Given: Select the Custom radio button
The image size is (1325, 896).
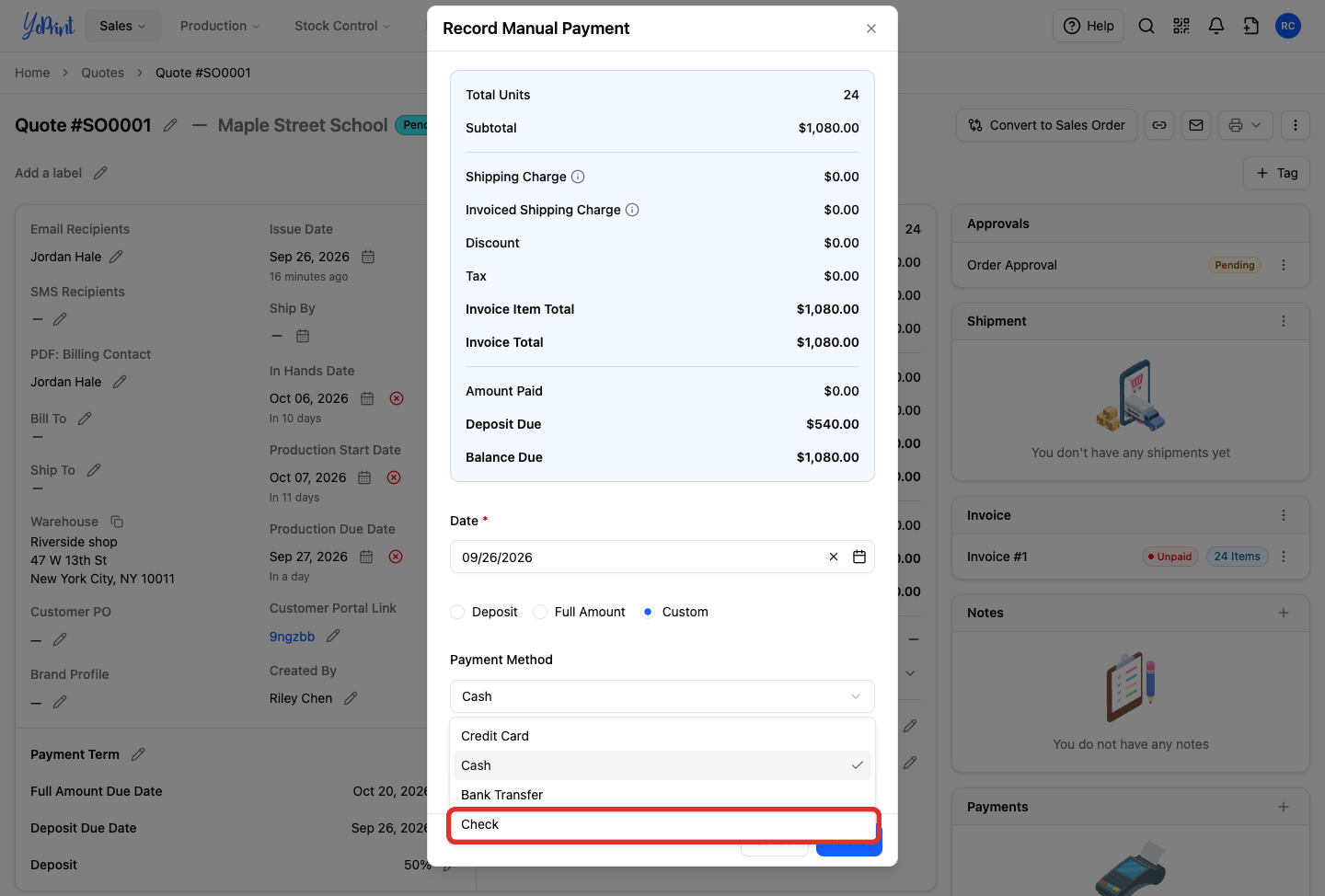Looking at the screenshot, I should [648, 612].
